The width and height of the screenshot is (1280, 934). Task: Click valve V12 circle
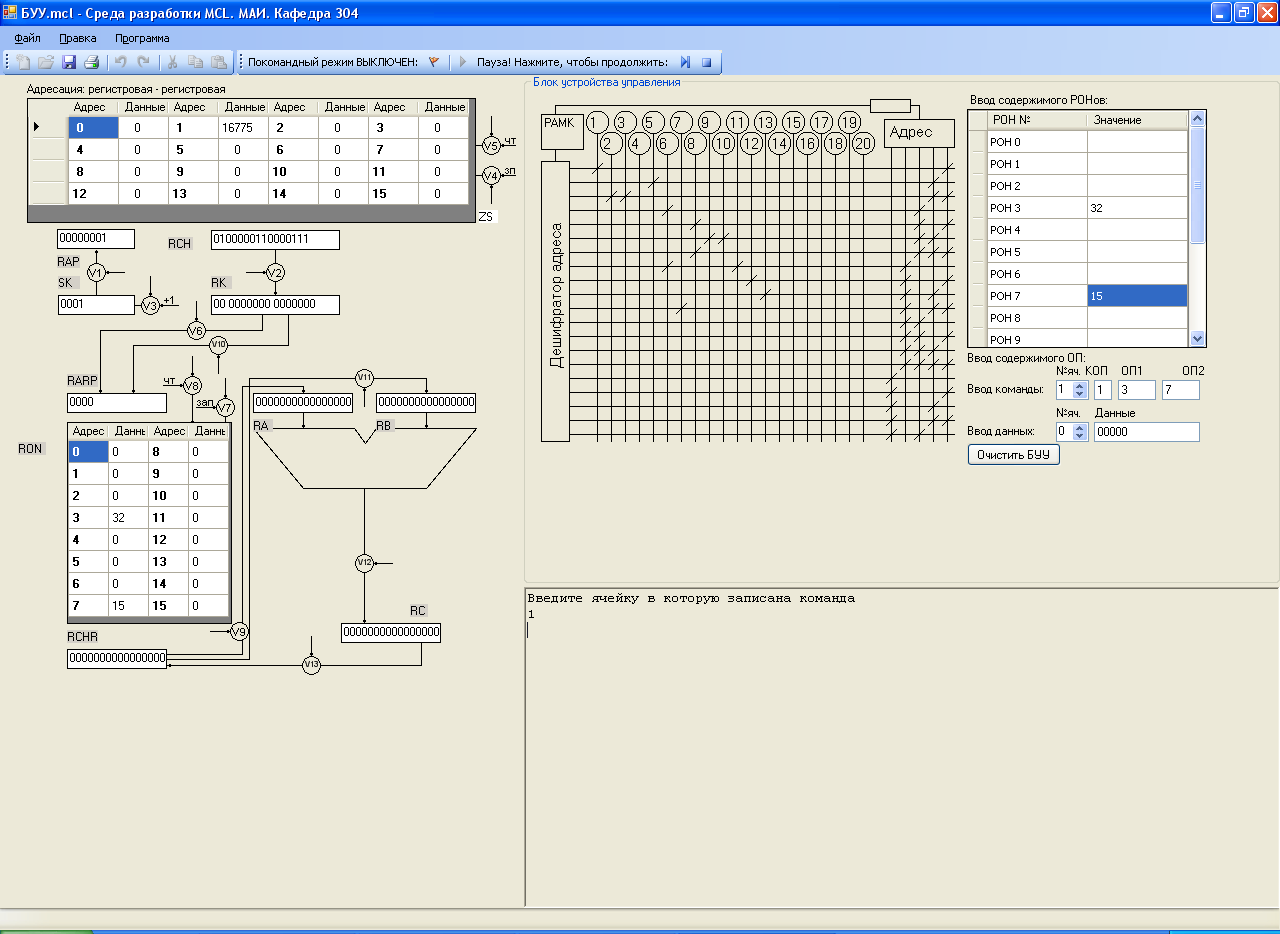[x=364, y=563]
